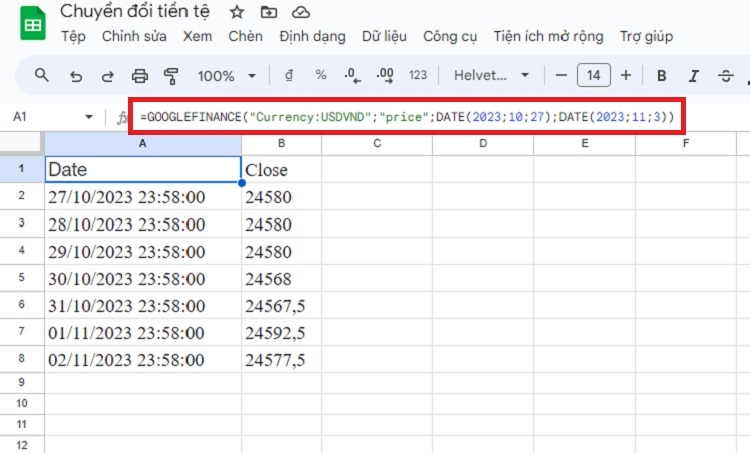The height and width of the screenshot is (453, 750).
Task: Select cell with value 24592,5
Action: coord(281,332)
